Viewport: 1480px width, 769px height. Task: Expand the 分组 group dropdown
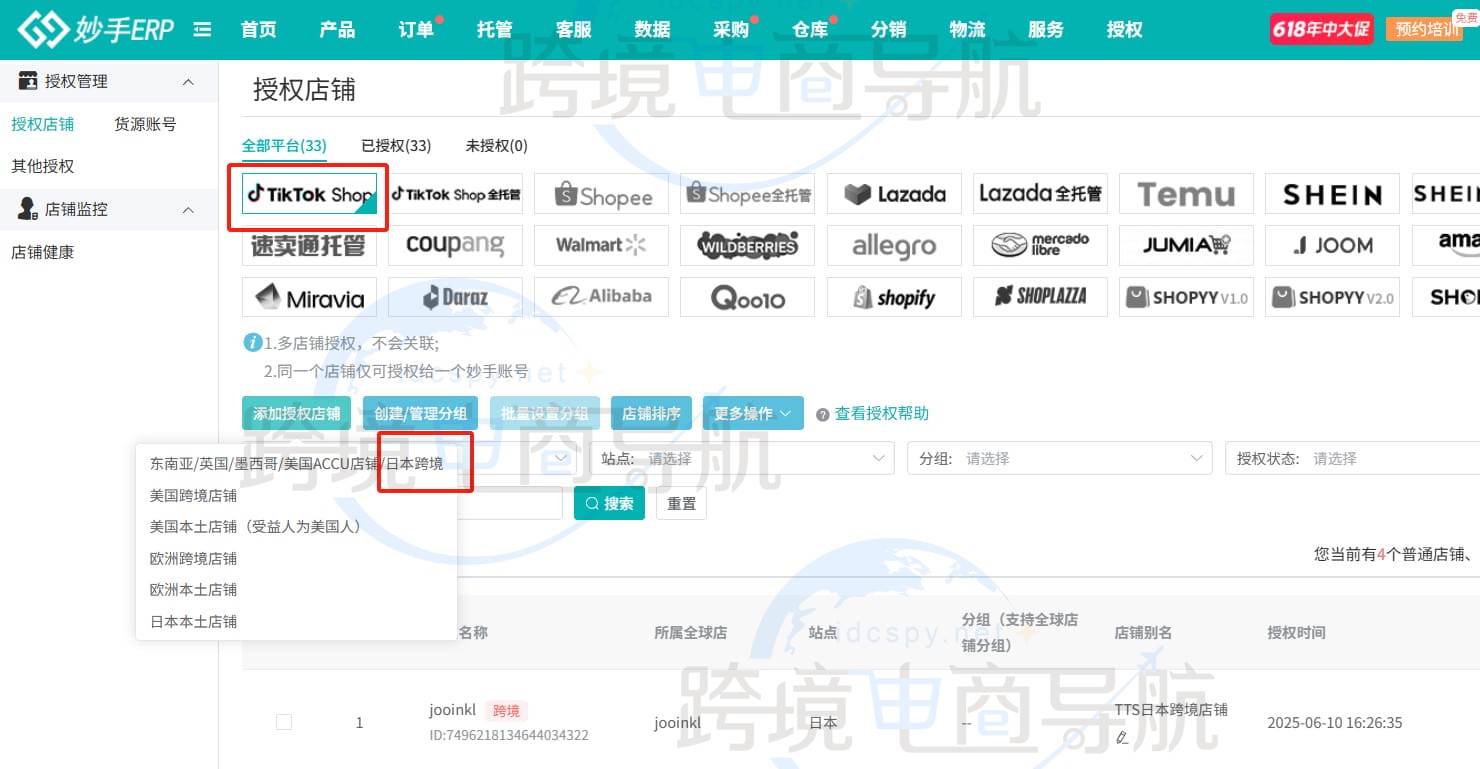pyautogui.click(x=1060, y=457)
